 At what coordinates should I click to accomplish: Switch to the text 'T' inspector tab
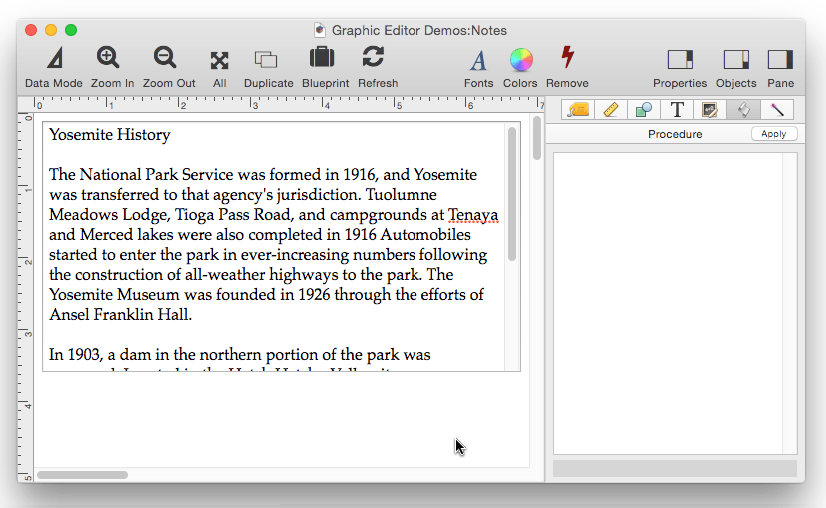tap(677, 110)
